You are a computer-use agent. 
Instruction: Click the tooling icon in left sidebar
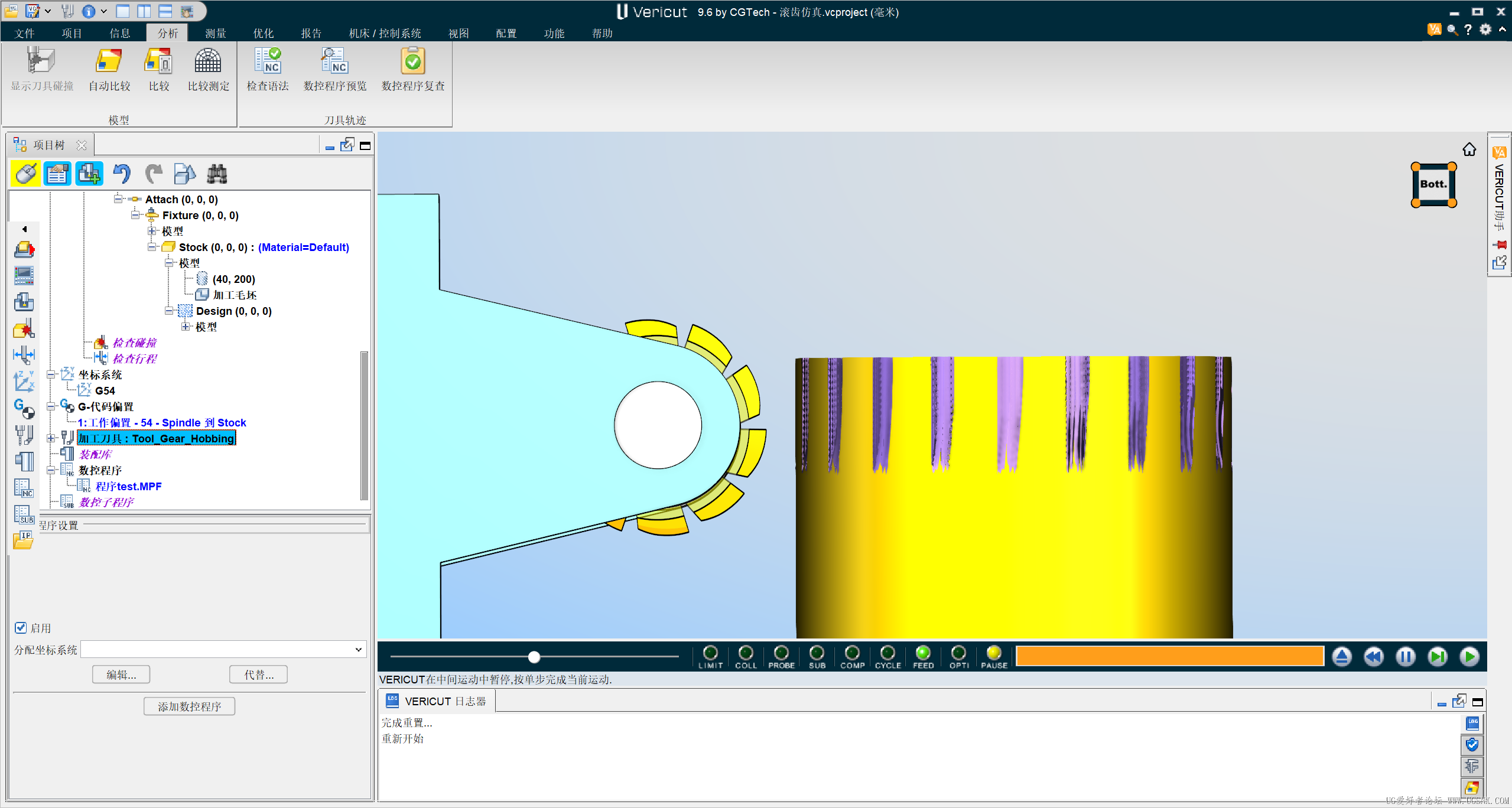pos(24,435)
